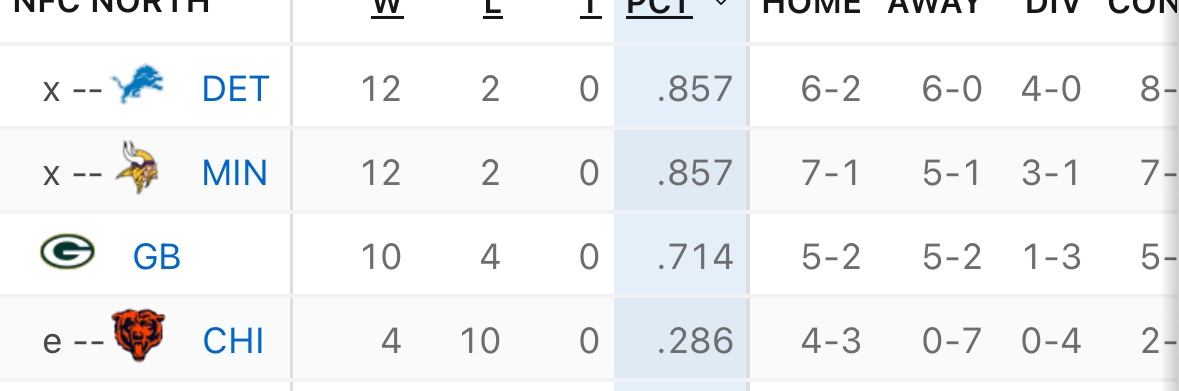Open the DET team link
1179x391 pixels.
235,89
